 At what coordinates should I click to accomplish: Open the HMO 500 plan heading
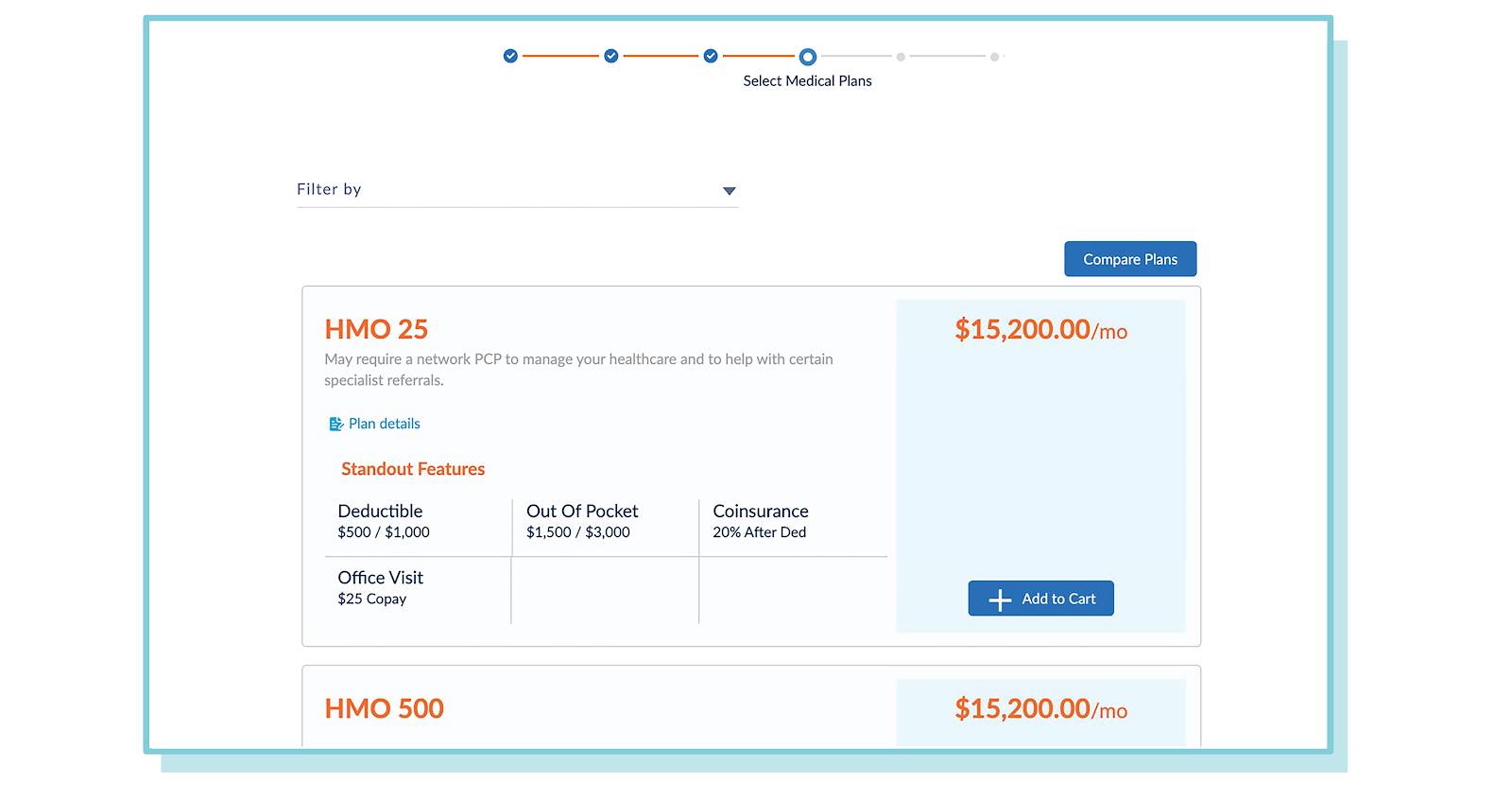point(384,708)
